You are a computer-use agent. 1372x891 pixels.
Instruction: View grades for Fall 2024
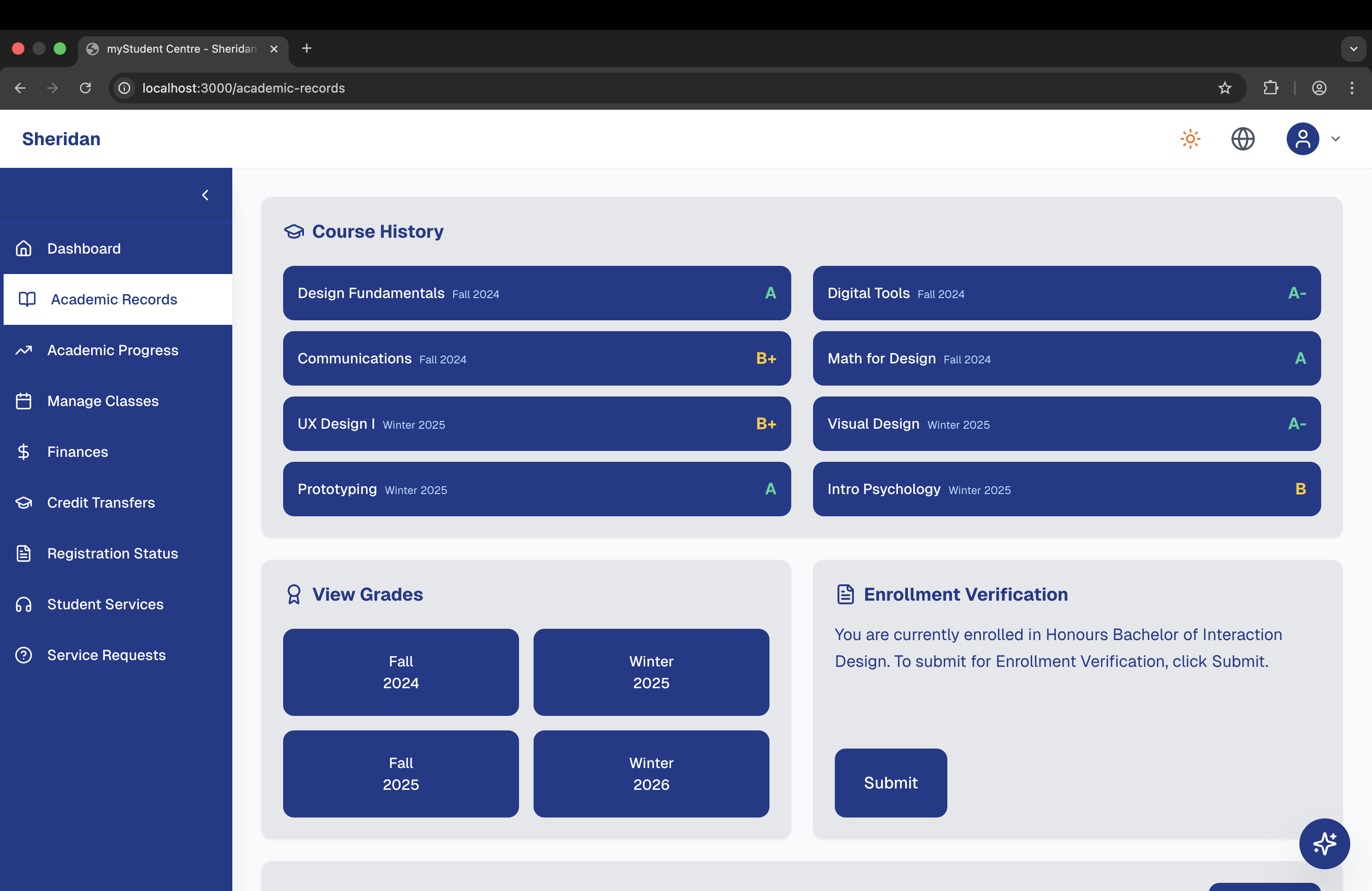(401, 672)
